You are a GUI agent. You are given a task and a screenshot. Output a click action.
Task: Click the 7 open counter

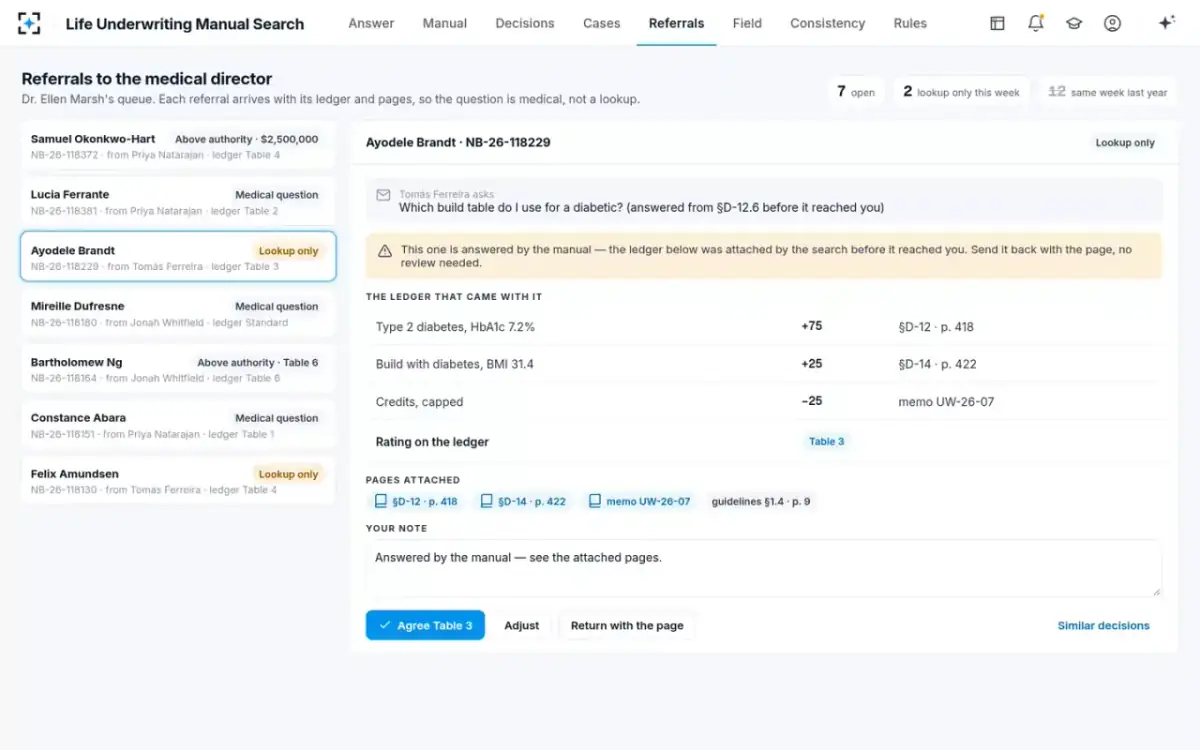pyautogui.click(x=856, y=92)
